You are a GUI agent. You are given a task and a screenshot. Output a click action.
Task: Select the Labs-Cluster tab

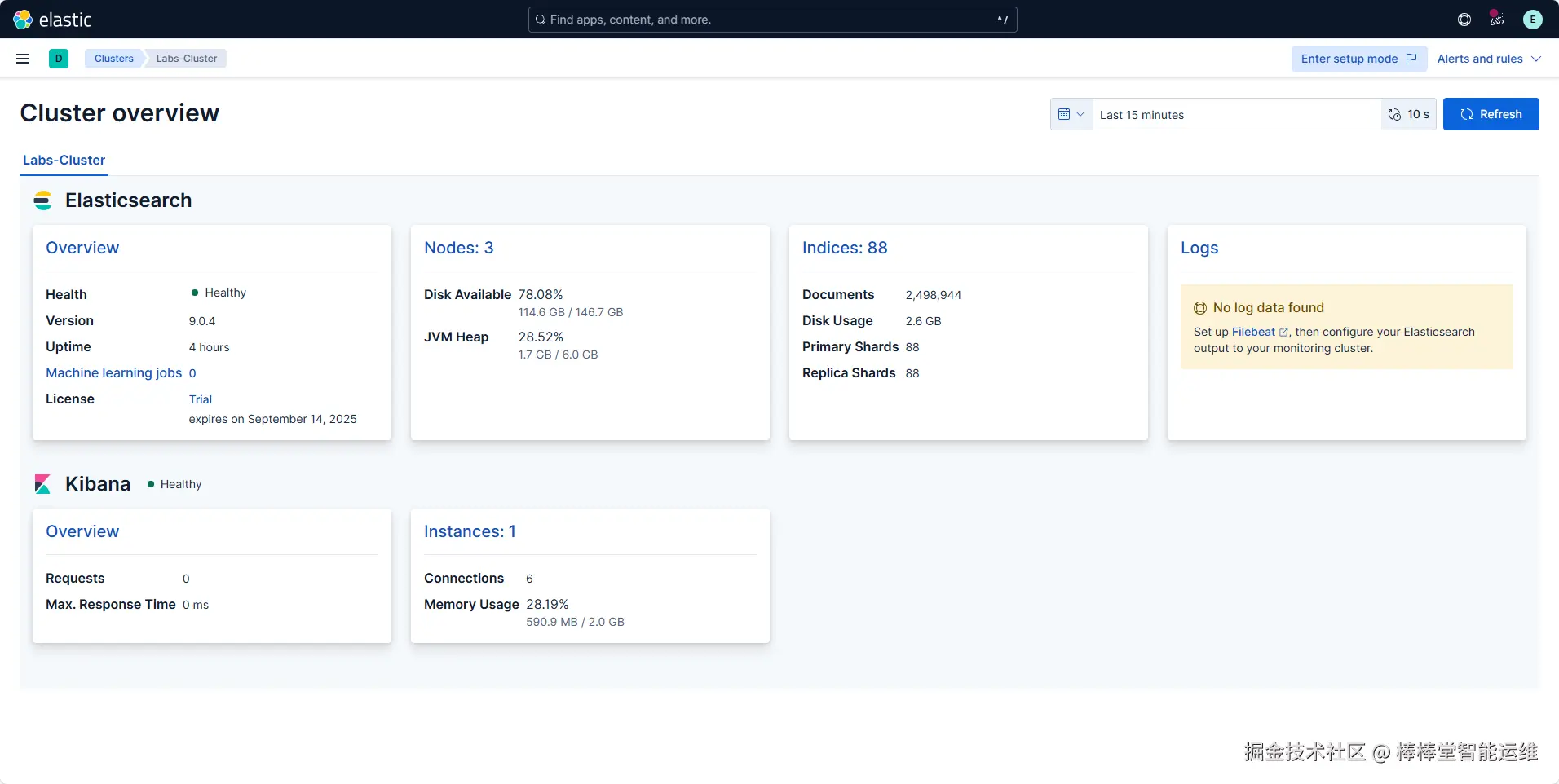[64, 161]
